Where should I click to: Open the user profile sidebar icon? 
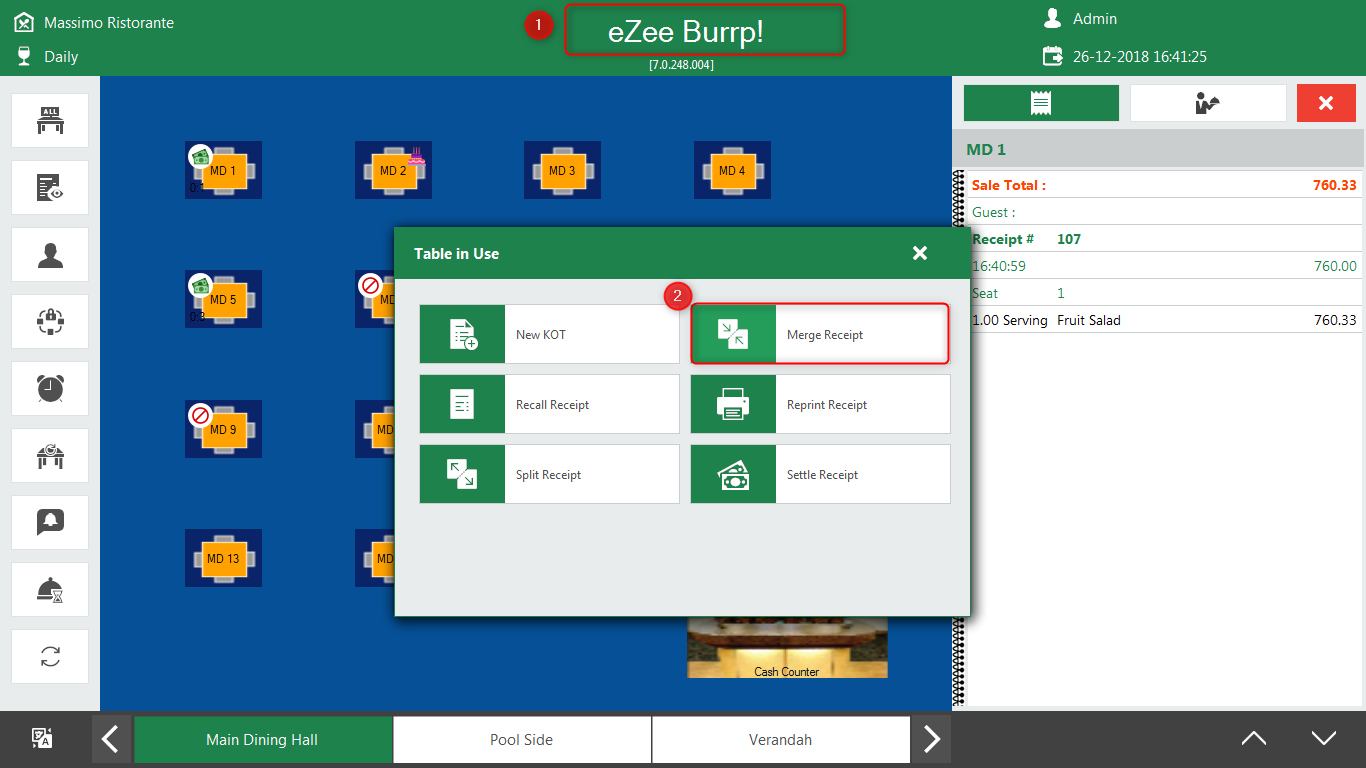tap(50, 255)
